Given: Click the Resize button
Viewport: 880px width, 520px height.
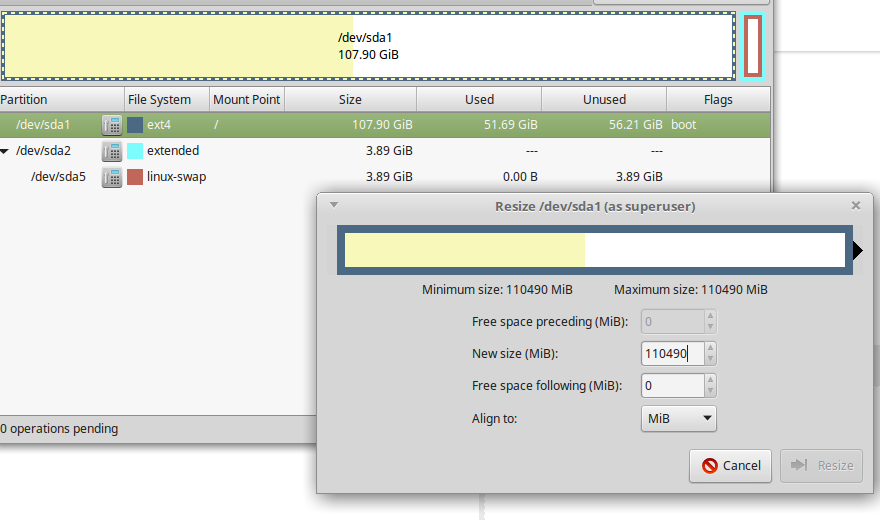Looking at the screenshot, I should 821,466.
